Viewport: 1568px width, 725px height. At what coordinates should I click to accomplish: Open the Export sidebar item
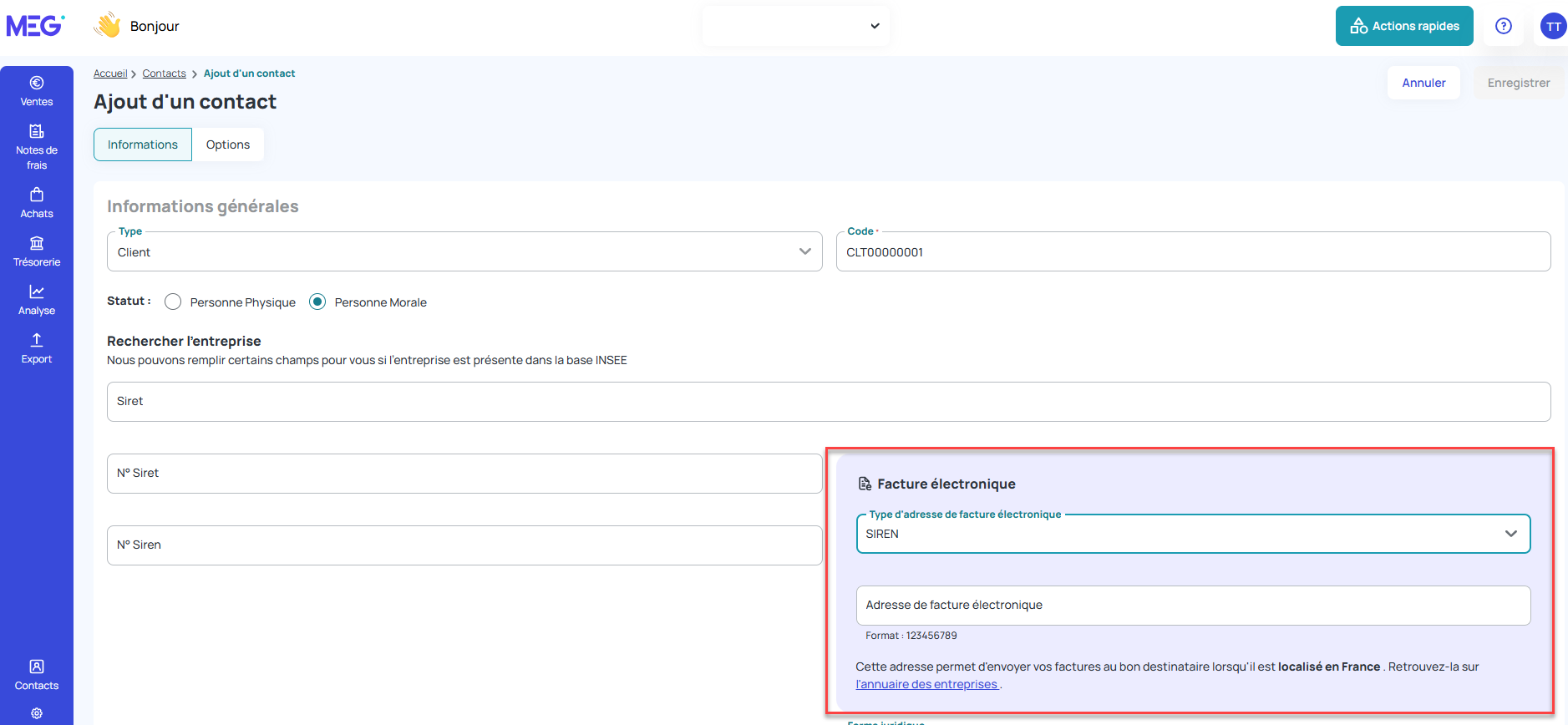pos(37,348)
